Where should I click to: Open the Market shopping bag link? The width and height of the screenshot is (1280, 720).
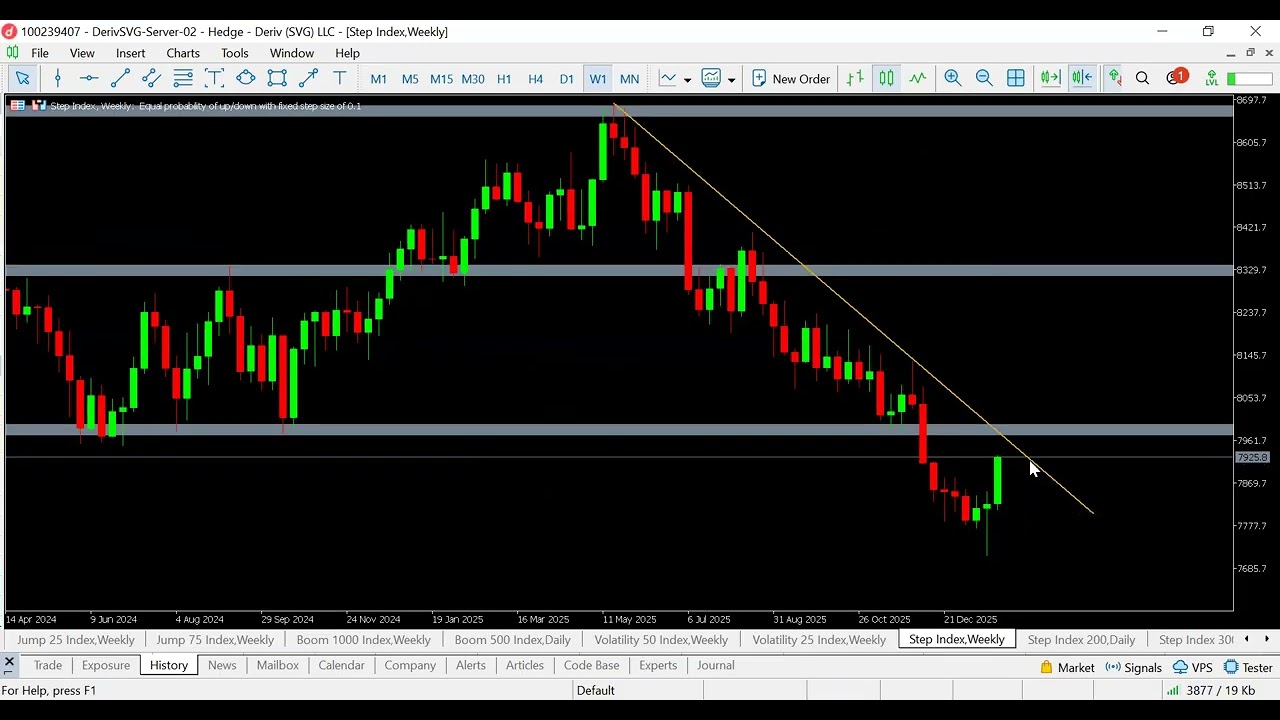pyautogui.click(x=1067, y=668)
